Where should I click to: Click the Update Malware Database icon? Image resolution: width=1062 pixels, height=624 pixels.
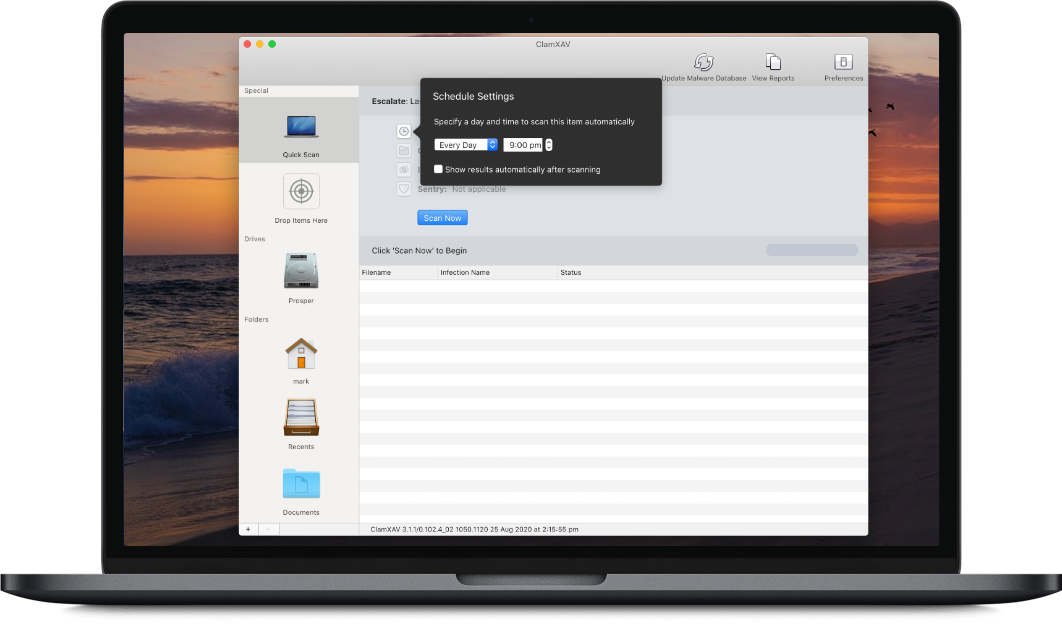[703, 62]
